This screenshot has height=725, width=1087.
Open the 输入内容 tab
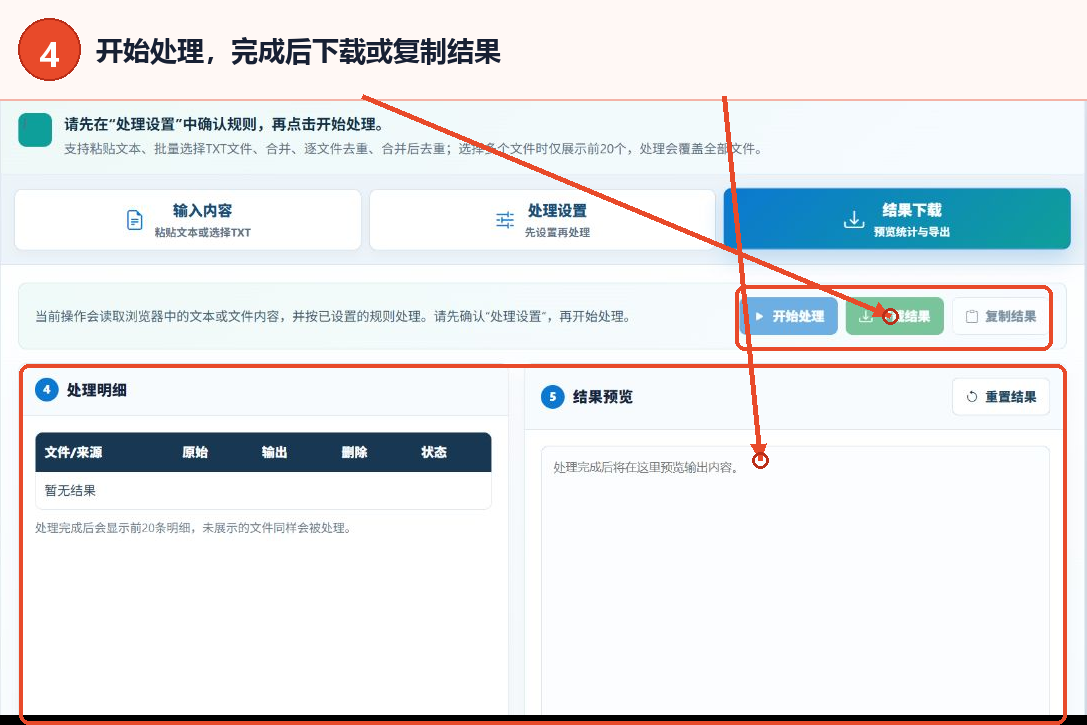point(188,220)
